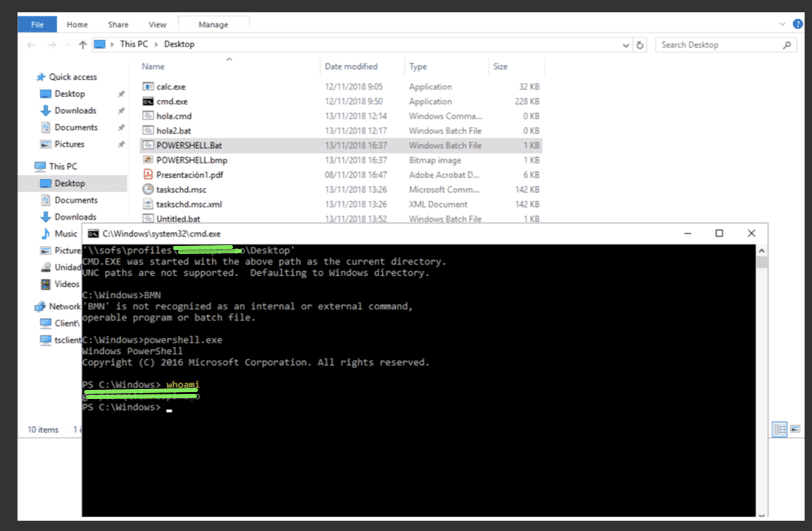Go back with the back arrow

(31, 45)
